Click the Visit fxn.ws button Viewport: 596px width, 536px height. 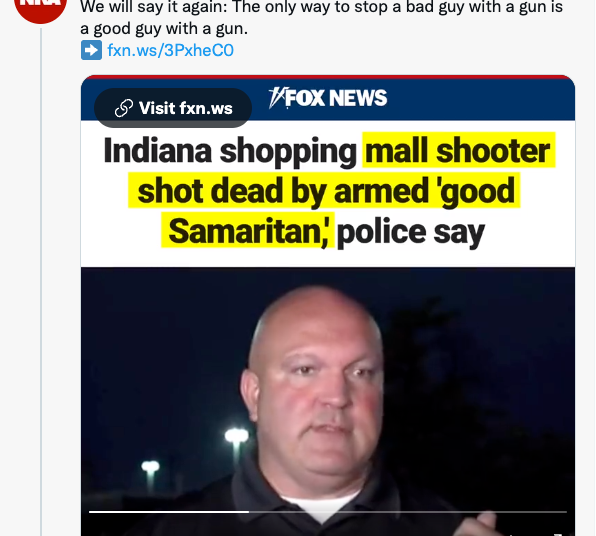coord(173,108)
